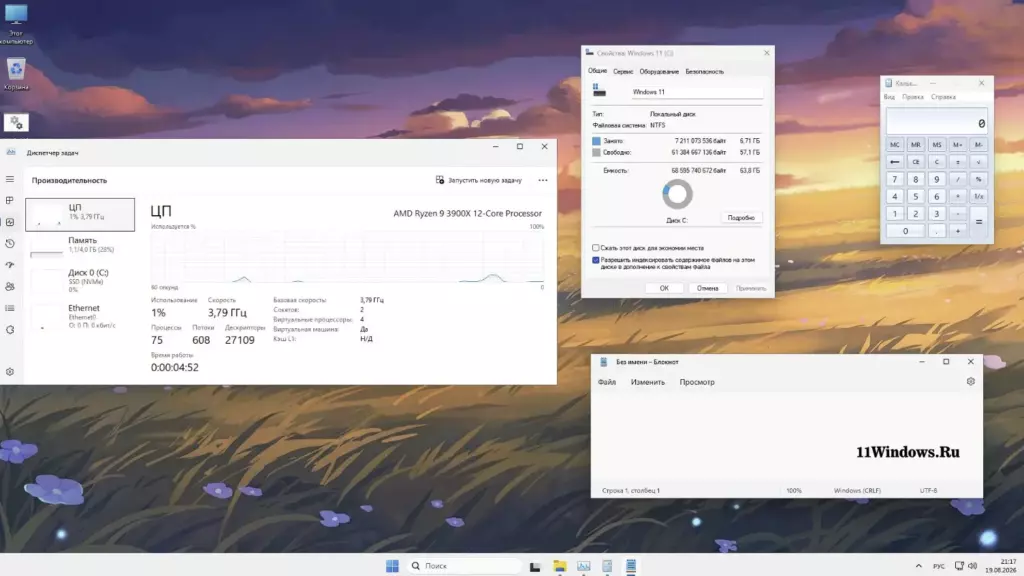The height and width of the screenshot is (576, 1024).
Task: Switch to Безопасность tab in disk properties
Action: [x=705, y=71]
